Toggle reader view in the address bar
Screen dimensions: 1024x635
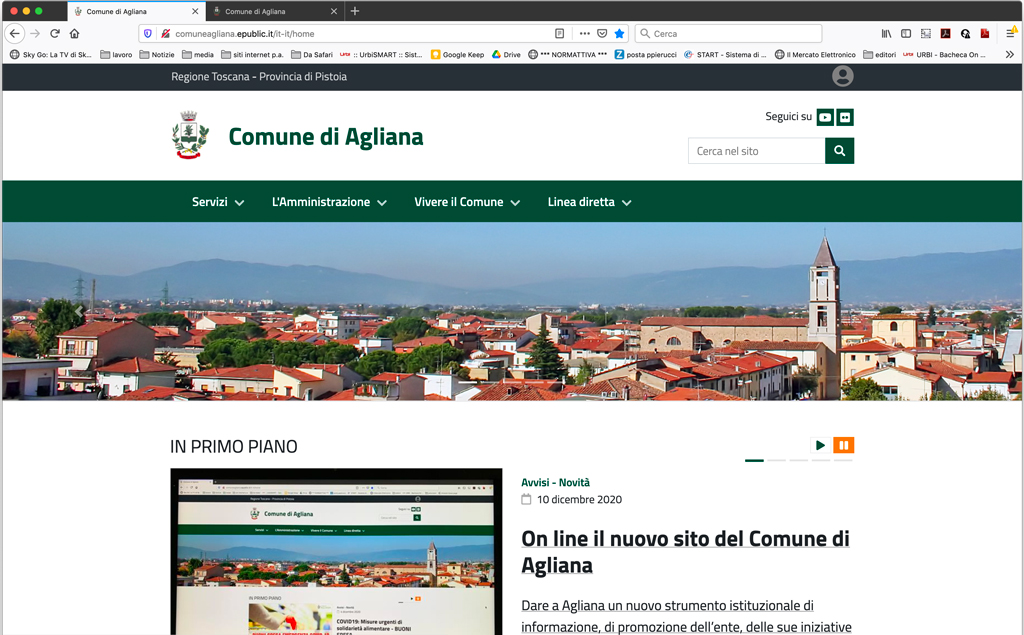click(x=560, y=33)
